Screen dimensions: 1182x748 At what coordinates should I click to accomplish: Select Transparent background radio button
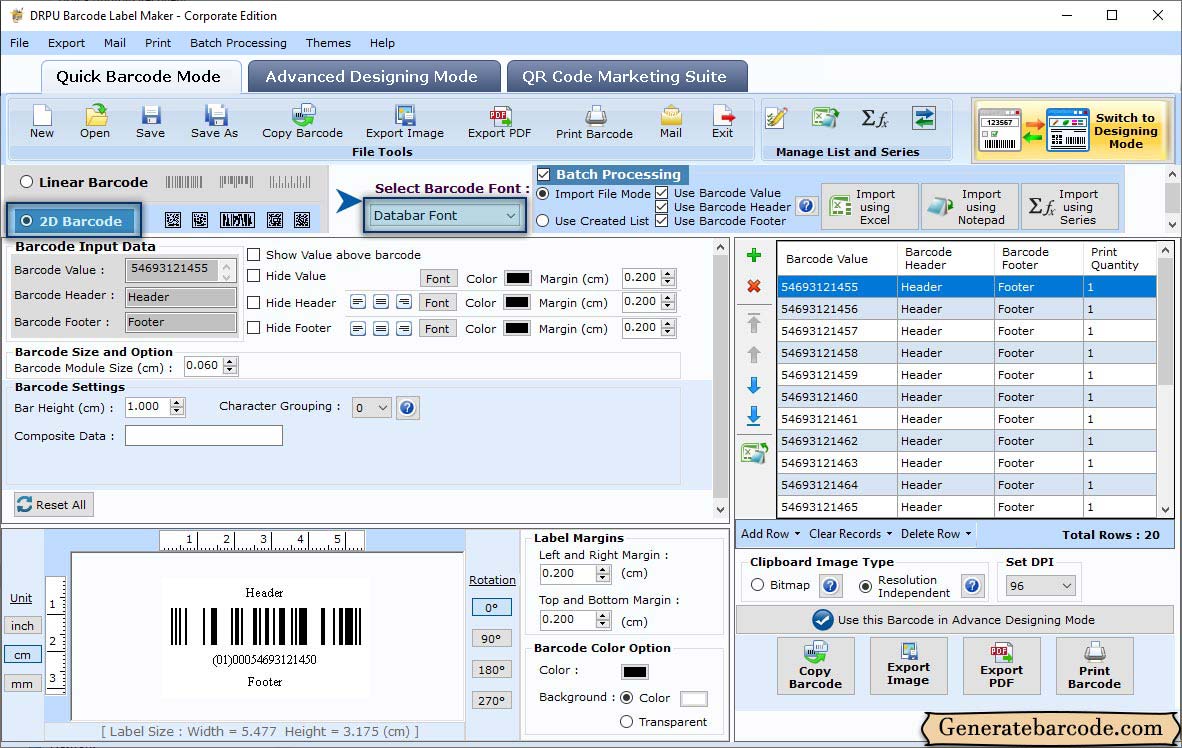[x=626, y=722]
